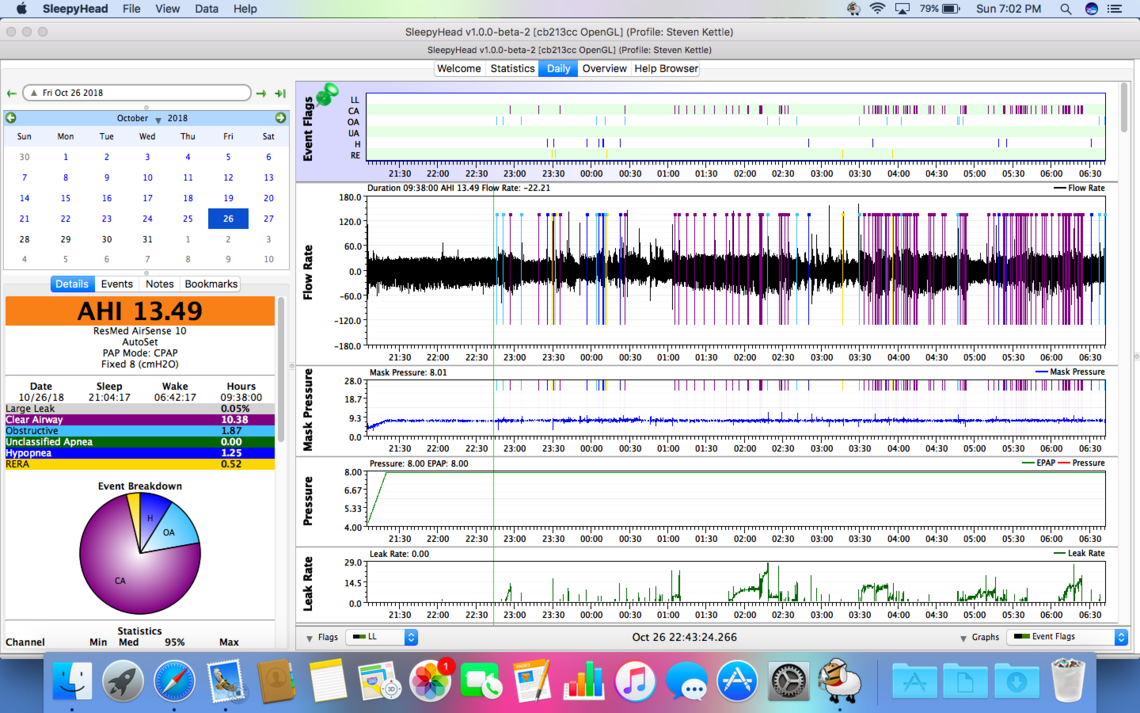This screenshot has width=1140, height=713.
Task: Open System Preferences from the Dock
Action: point(788,681)
